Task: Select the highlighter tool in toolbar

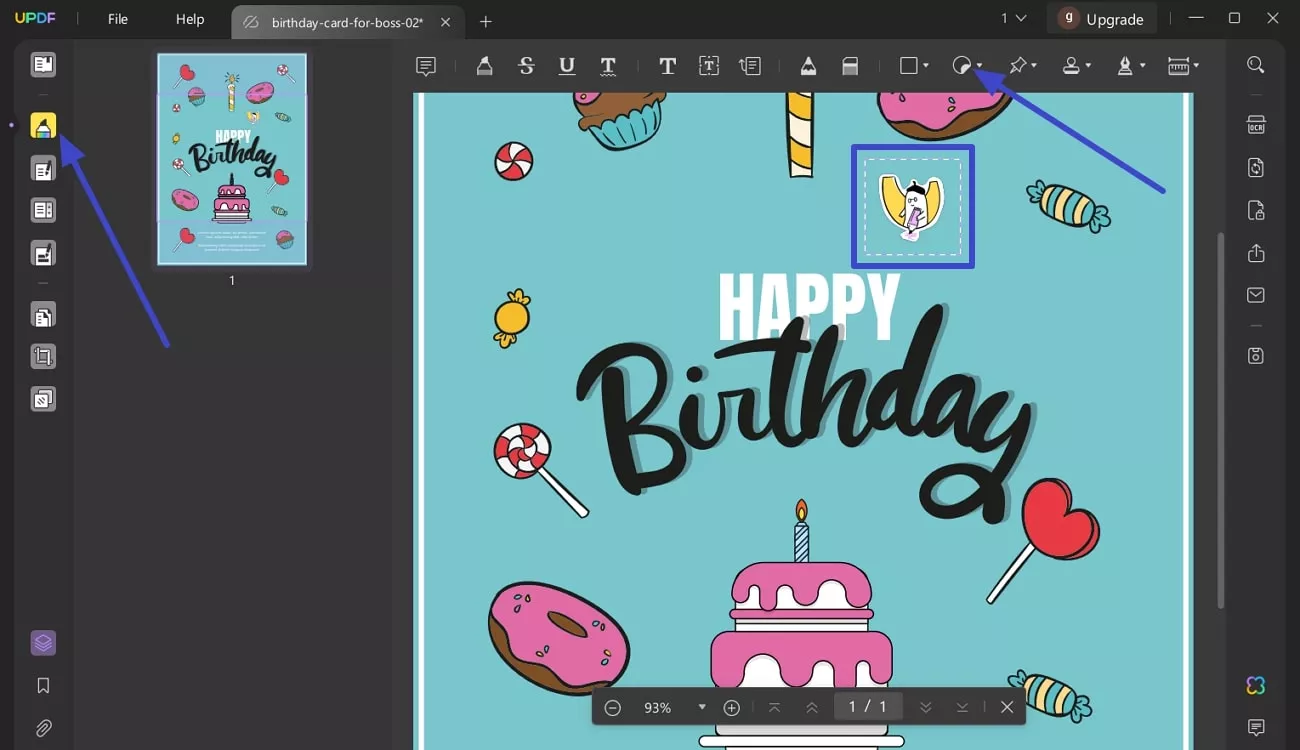Action: (484, 66)
